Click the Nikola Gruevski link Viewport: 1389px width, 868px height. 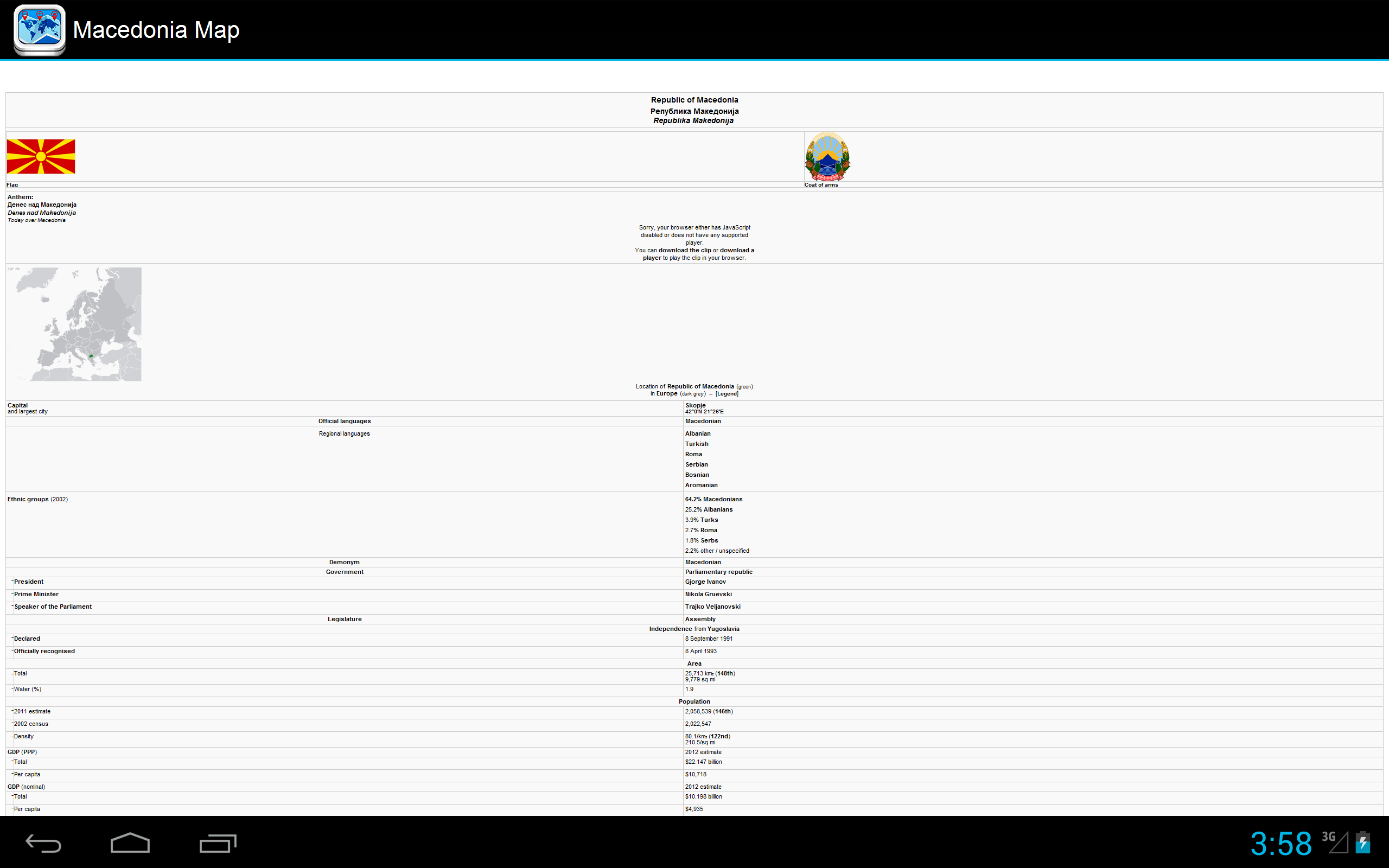click(x=708, y=594)
